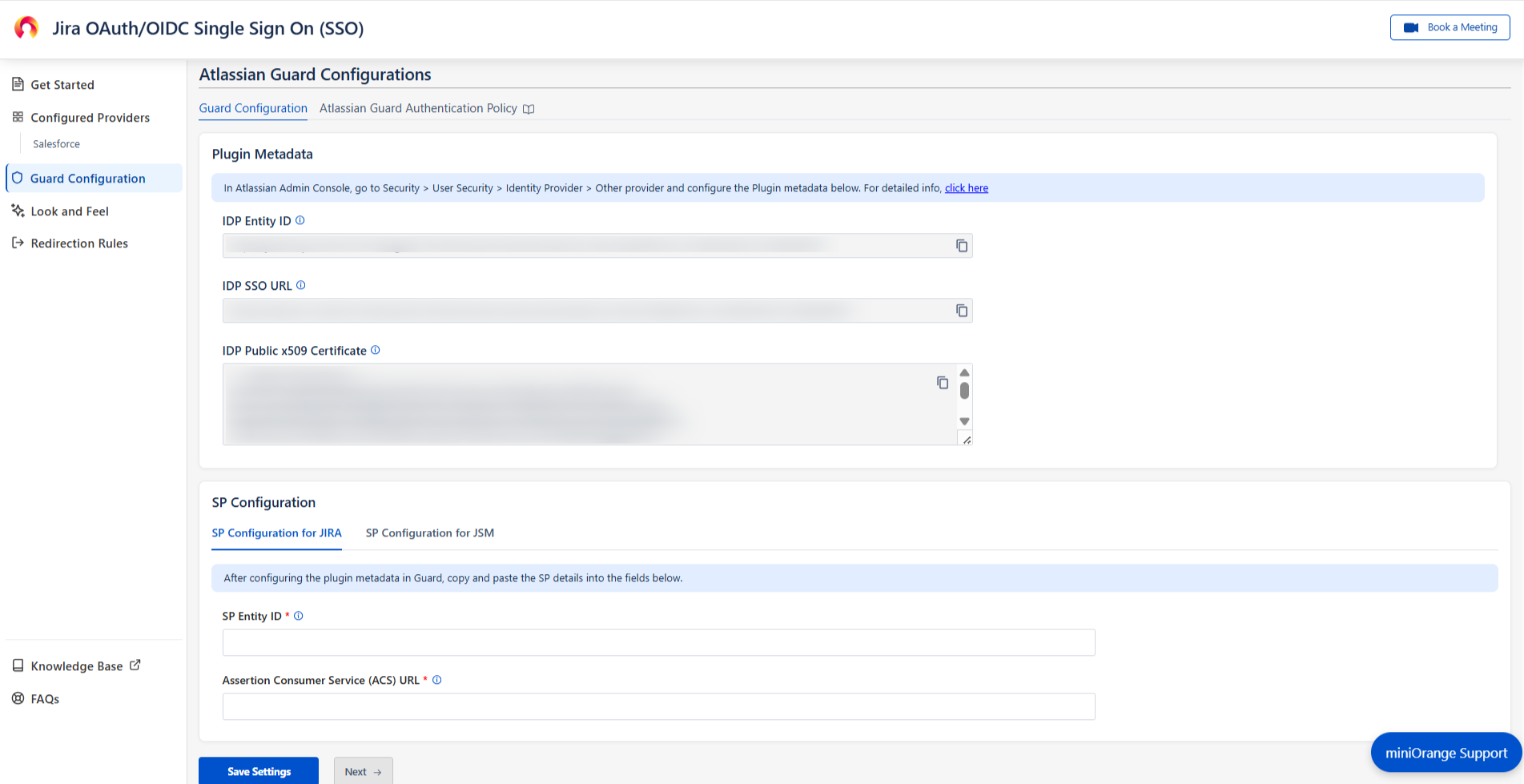Click the 'Jira OAuth/OIDC Single Sign On (SSO)' title

tap(208, 28)
